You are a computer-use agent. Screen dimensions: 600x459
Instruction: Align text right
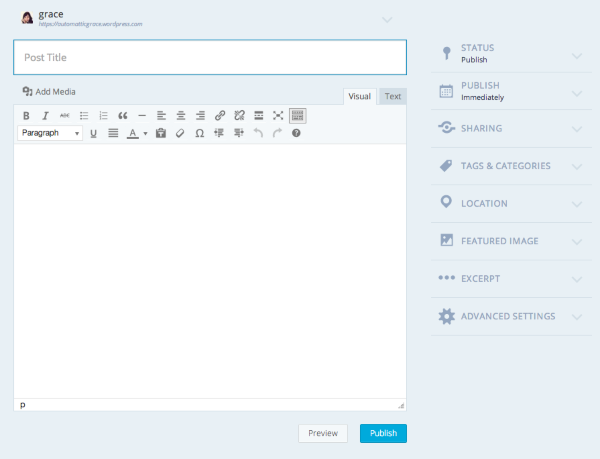coord(200,116)
